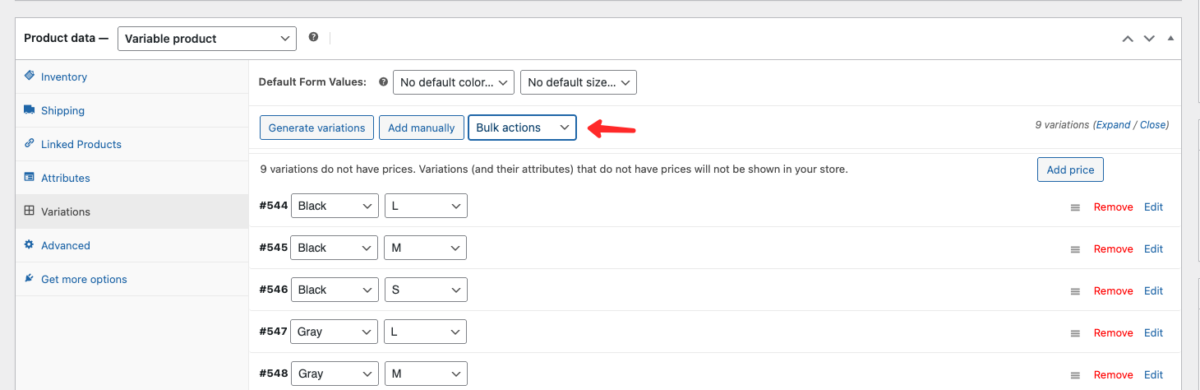This screenshot has height=390, width=1200.
Task: Click drag handle icon for variation #547
Action: tap(1075, 333)
